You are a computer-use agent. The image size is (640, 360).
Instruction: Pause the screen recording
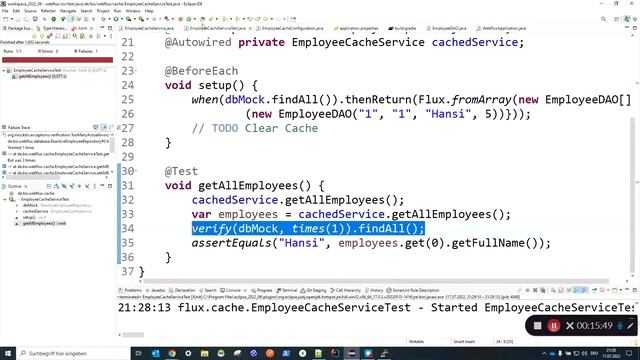[554, 326]
